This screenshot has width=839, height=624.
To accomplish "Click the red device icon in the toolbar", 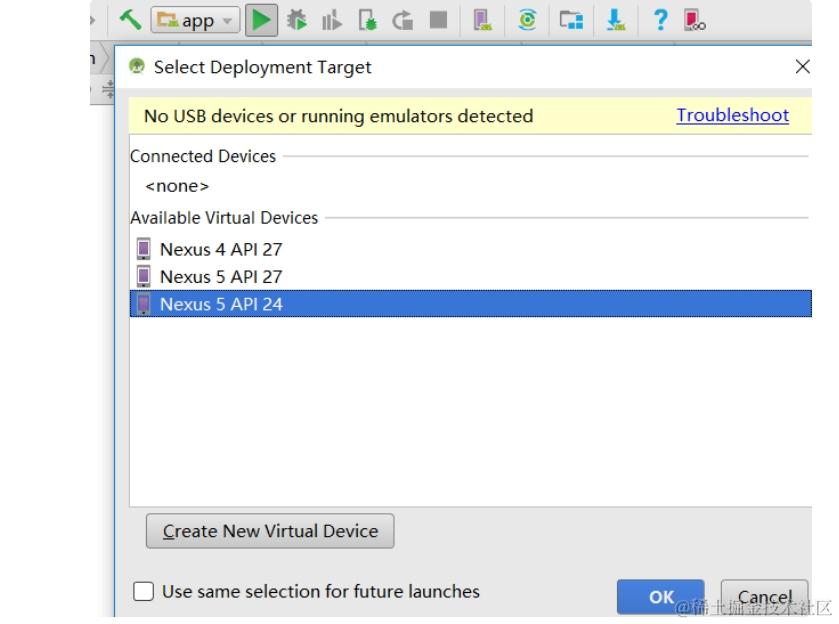I will (695, 20).
